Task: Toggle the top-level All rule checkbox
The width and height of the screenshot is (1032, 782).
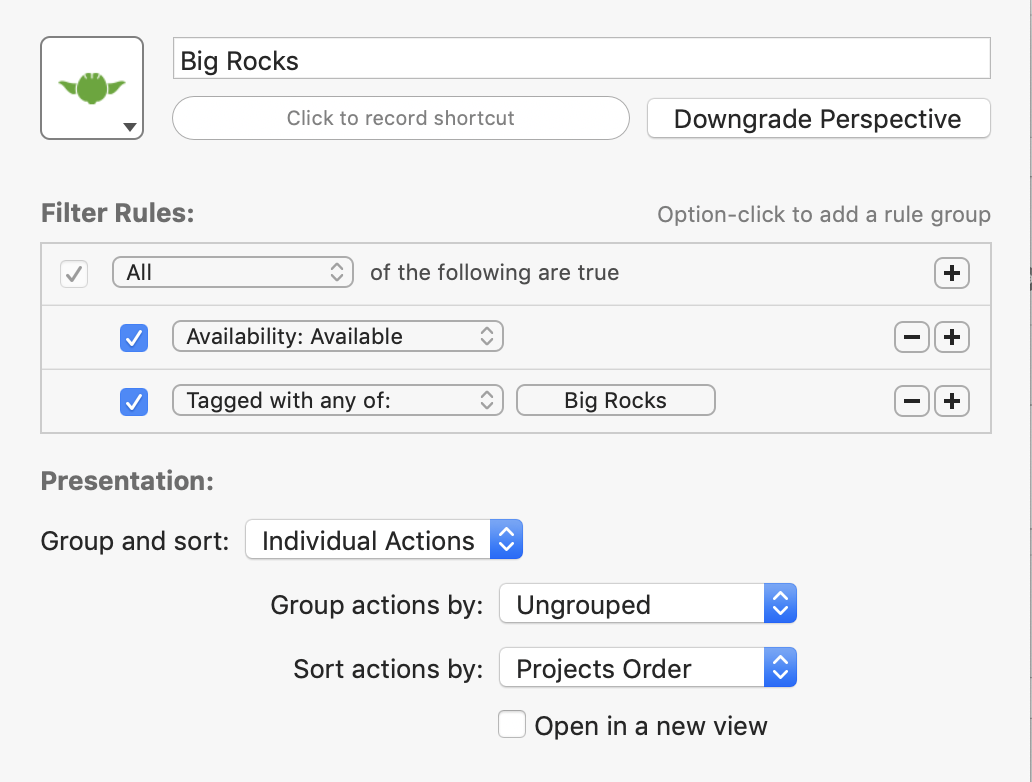Action: pos(74,273)
